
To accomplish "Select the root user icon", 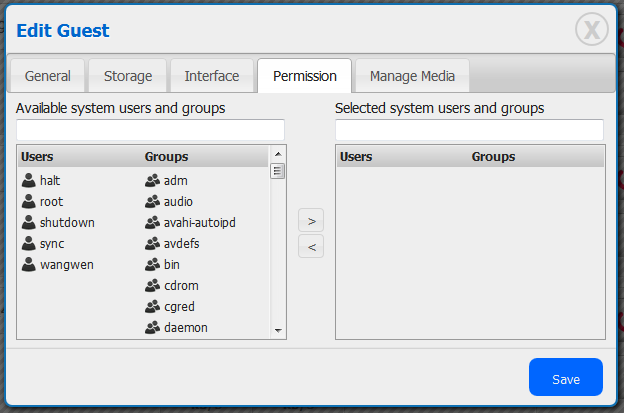I will 29,202.
